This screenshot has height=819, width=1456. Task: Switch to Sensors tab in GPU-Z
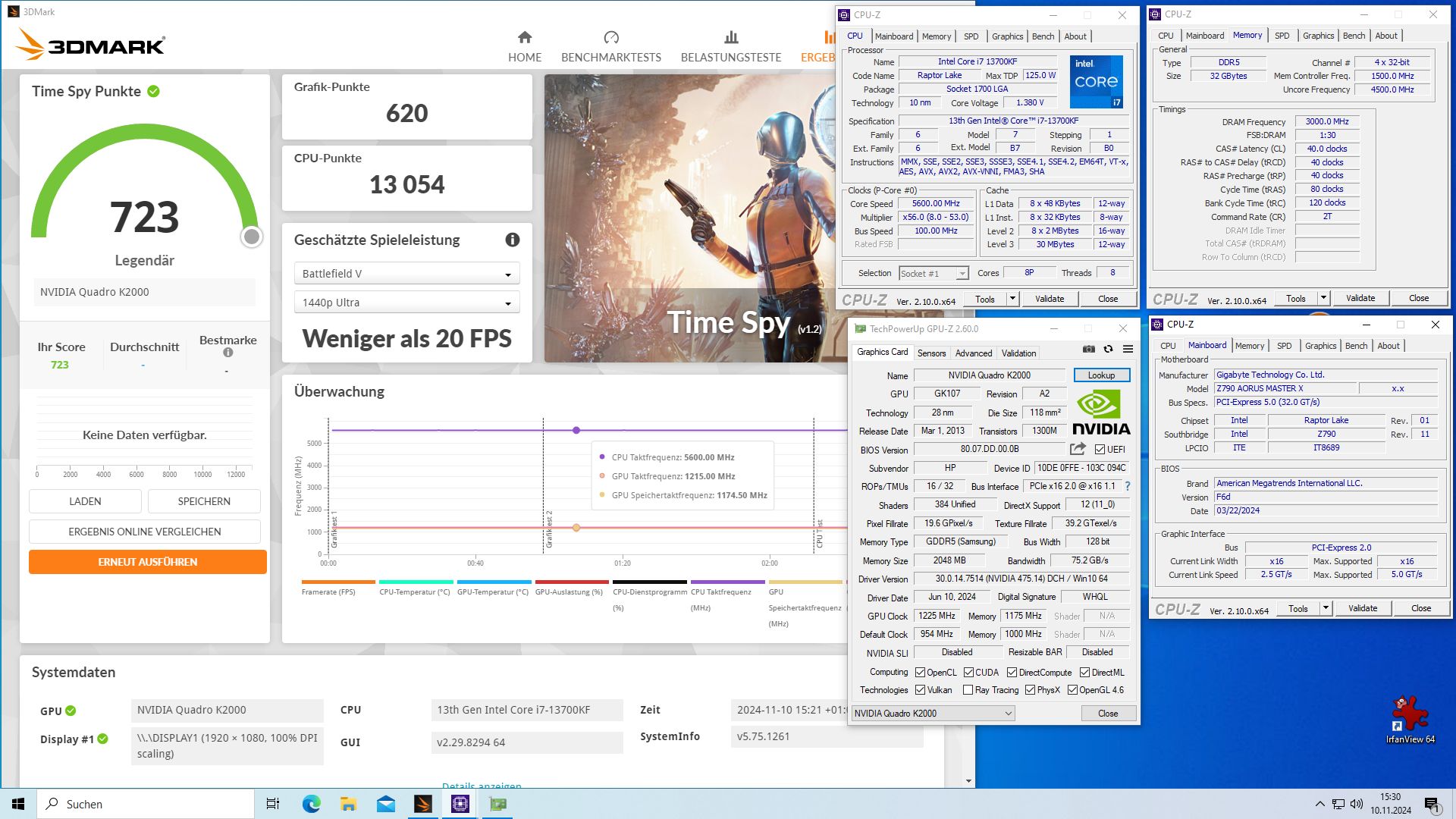pyautogui.click(x=931, y=353)
